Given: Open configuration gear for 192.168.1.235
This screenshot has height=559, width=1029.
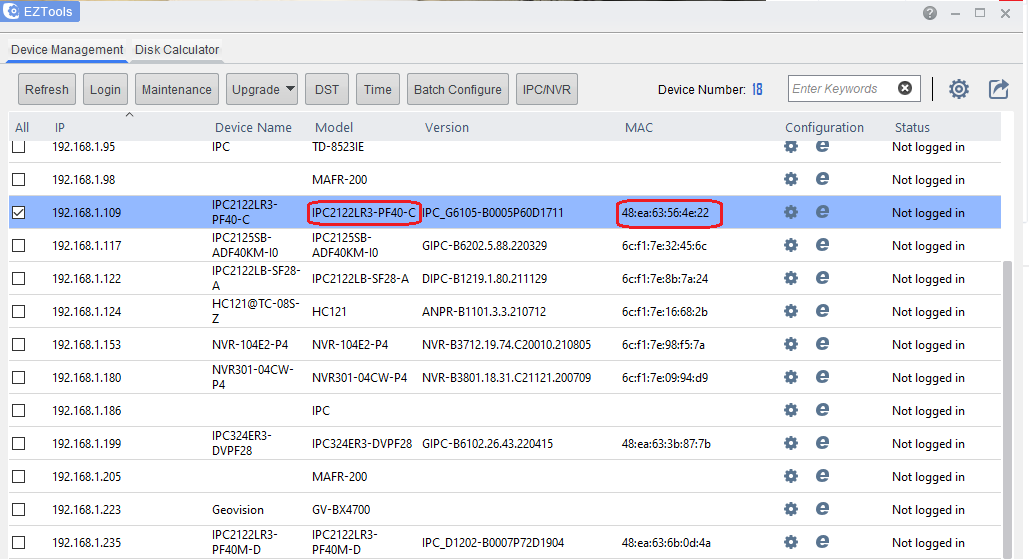Looking at the screenshot, I should (791, 542).
